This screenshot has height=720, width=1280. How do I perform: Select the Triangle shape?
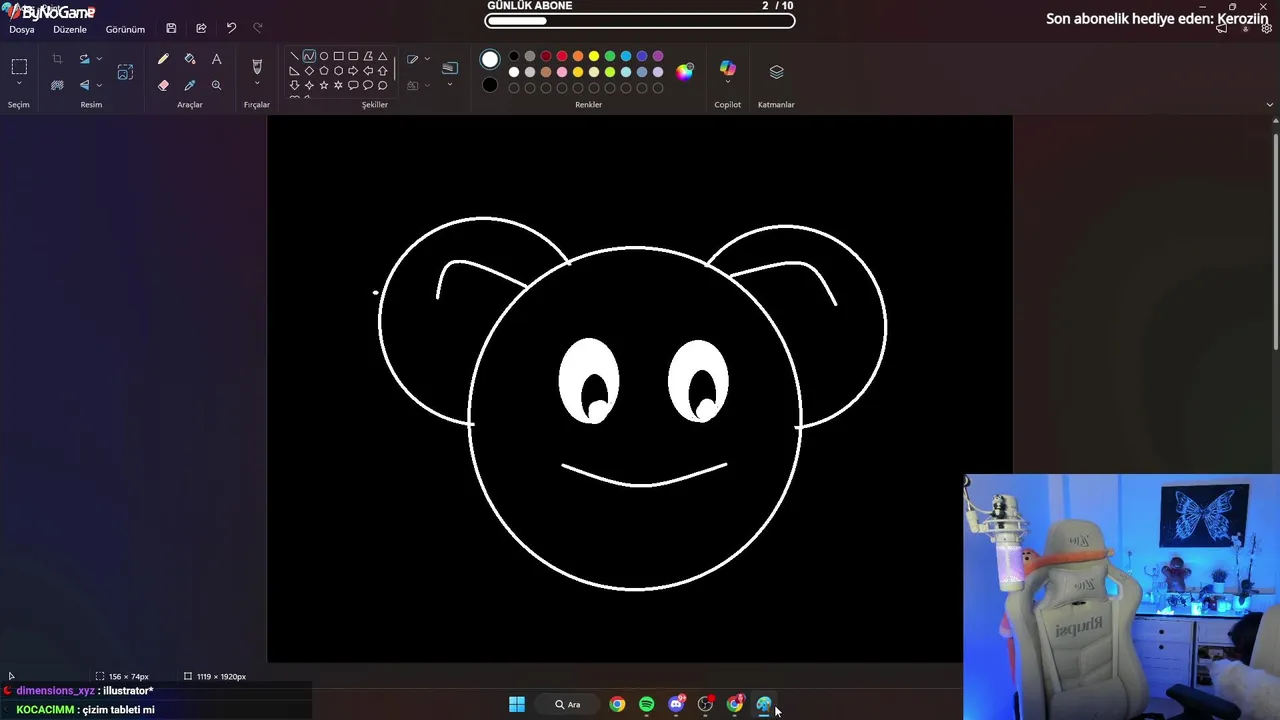[382, 57]
